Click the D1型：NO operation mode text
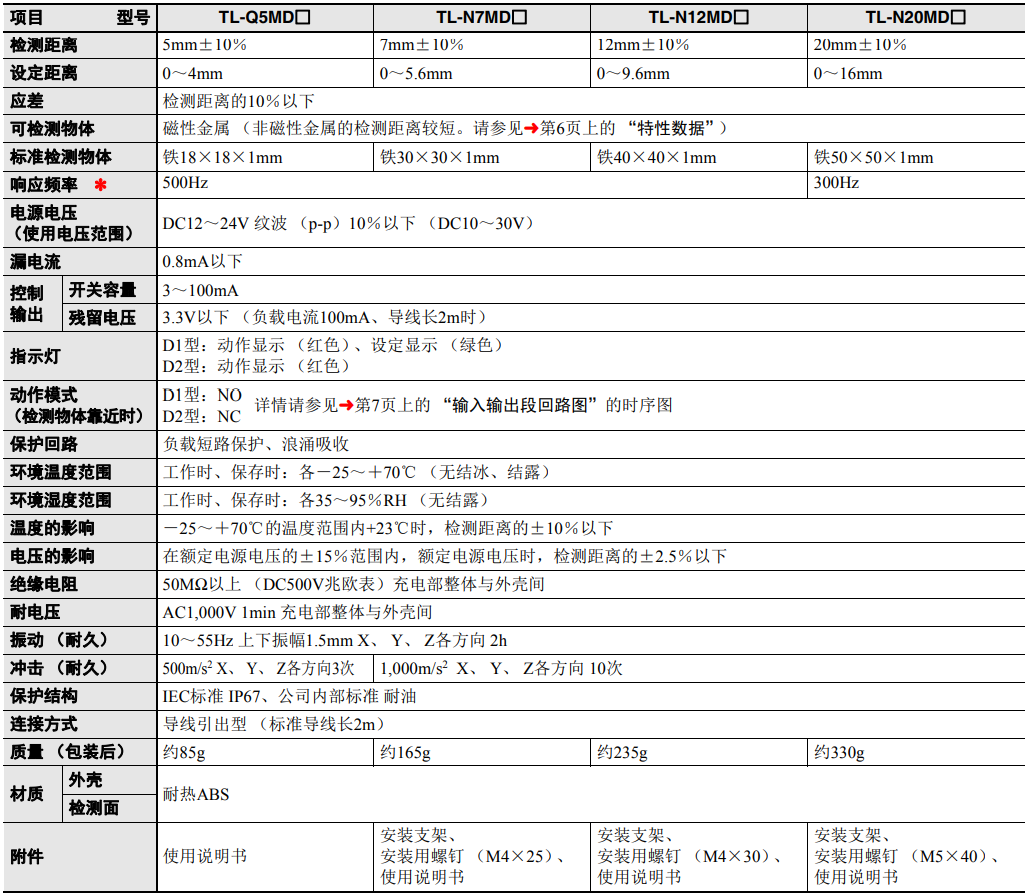Screen dimensions: 1029x894 (202, 395)
